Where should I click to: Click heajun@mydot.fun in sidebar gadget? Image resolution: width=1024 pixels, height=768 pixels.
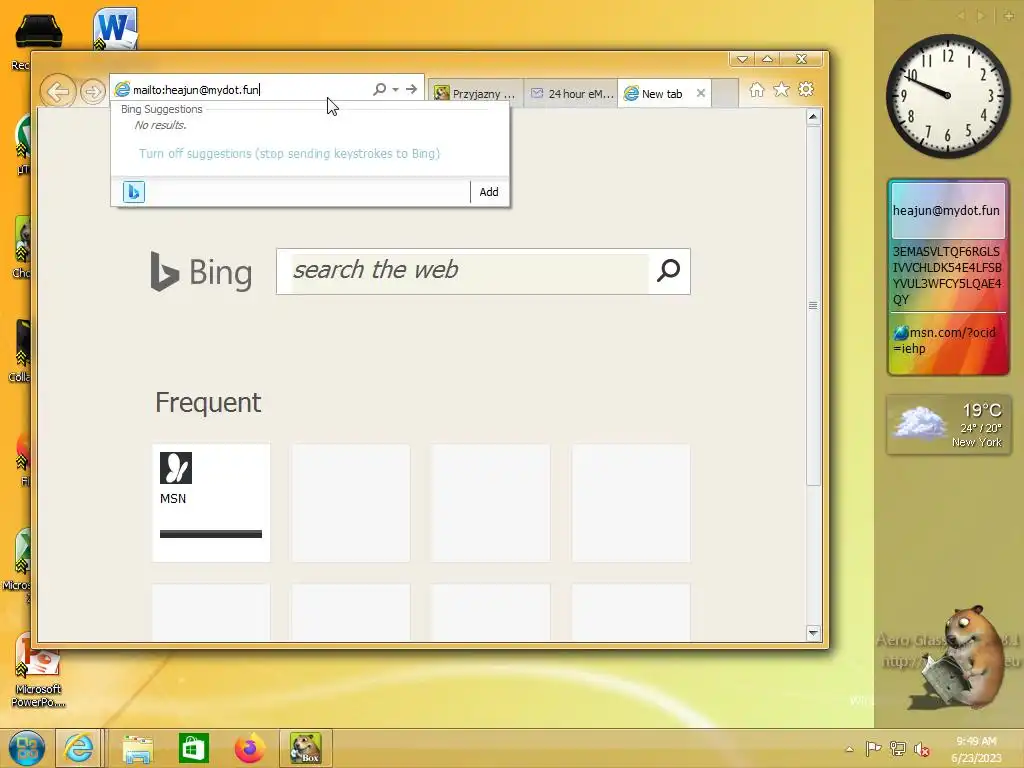pos(946,210)
